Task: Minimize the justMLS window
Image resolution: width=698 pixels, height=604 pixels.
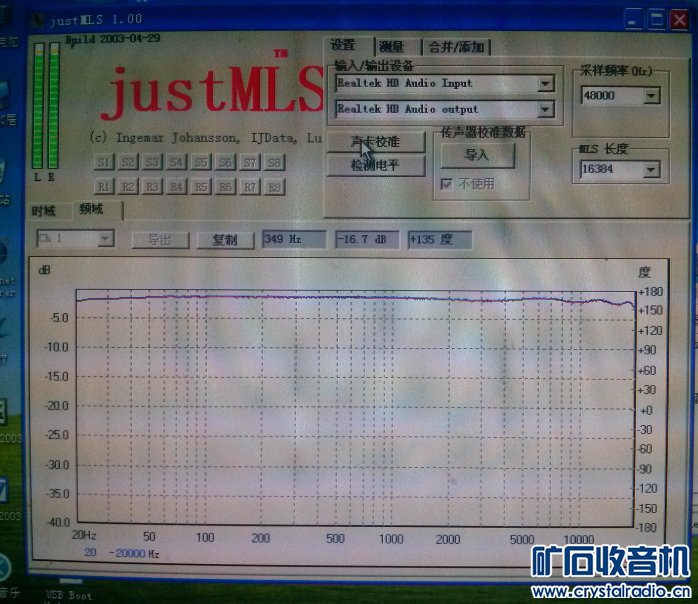Action: point(632,20)
